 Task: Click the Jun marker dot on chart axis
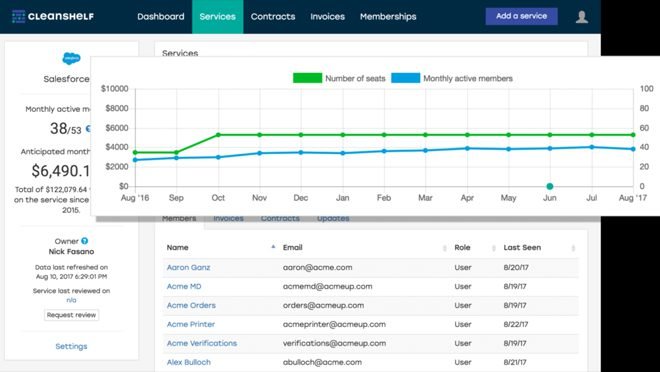pos(550,186)
